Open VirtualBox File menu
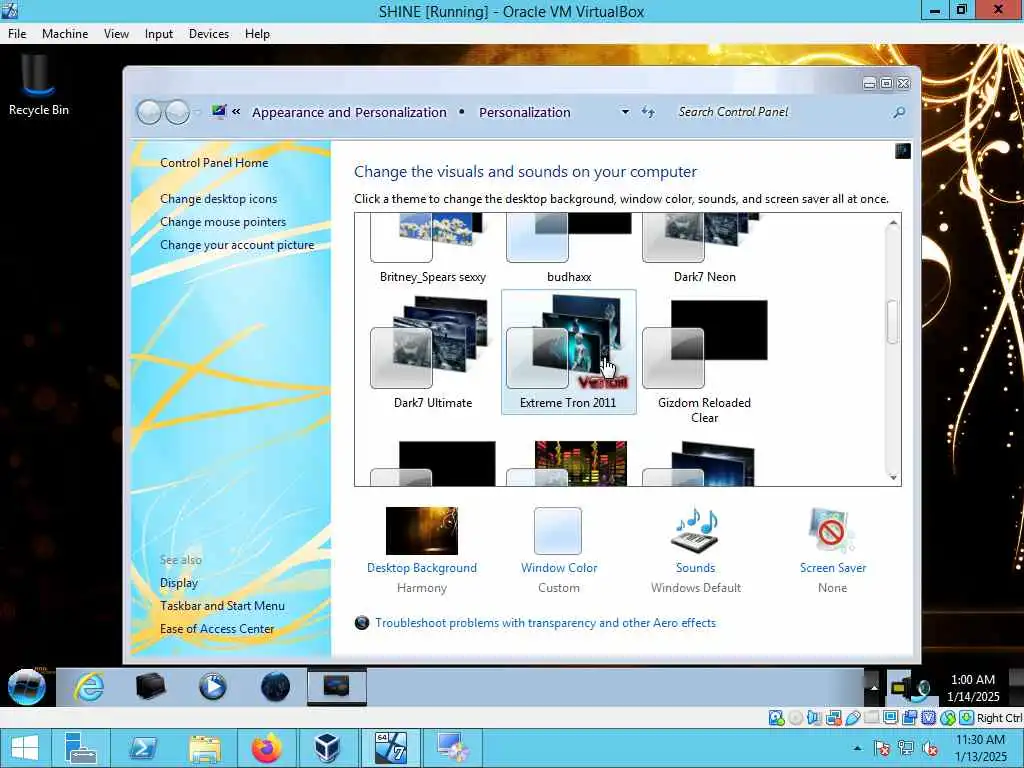This screenshot has height=768, width=1024. pos(17,34)
